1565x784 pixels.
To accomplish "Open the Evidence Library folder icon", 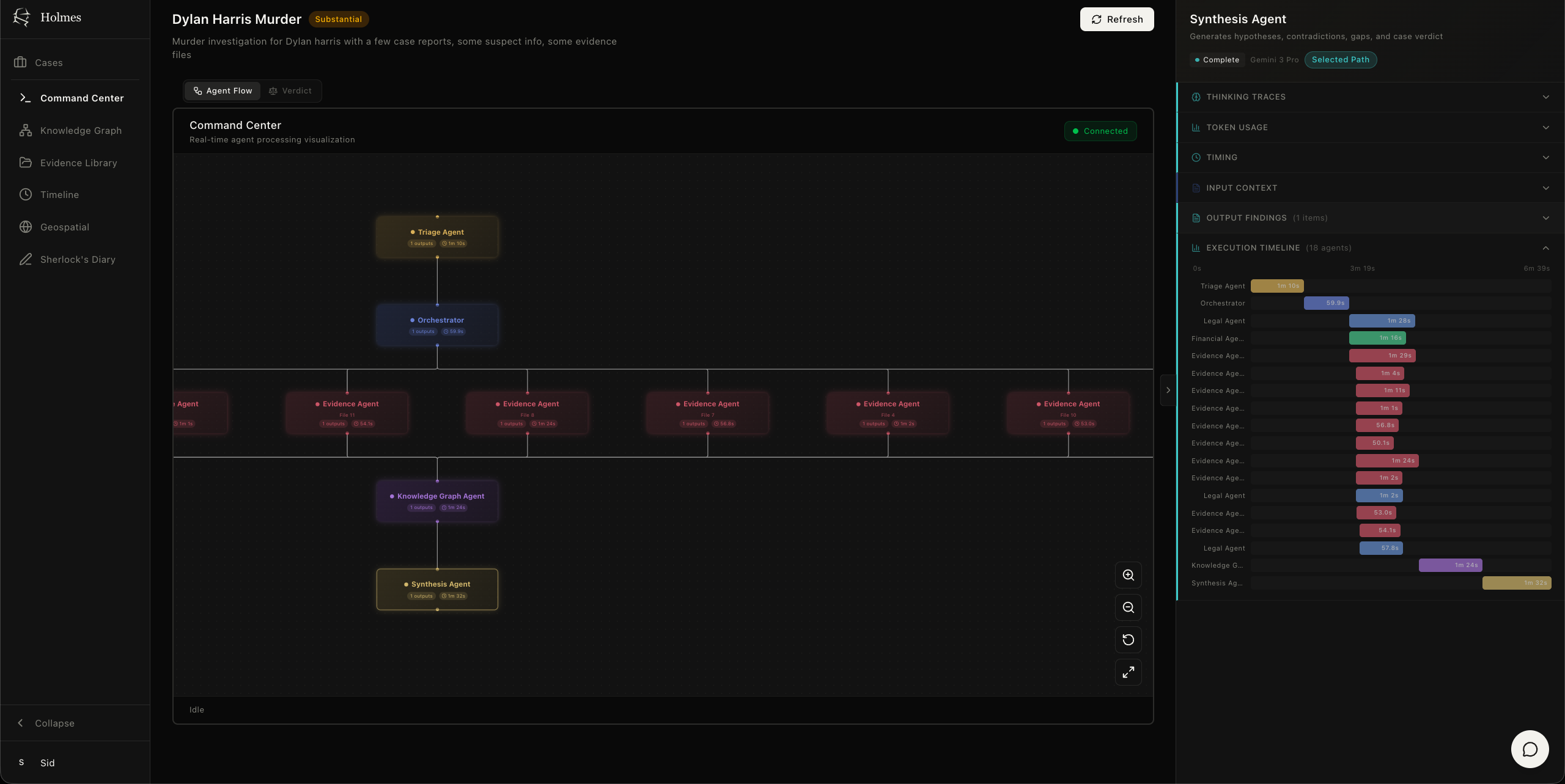I will (x=26, y=163).
